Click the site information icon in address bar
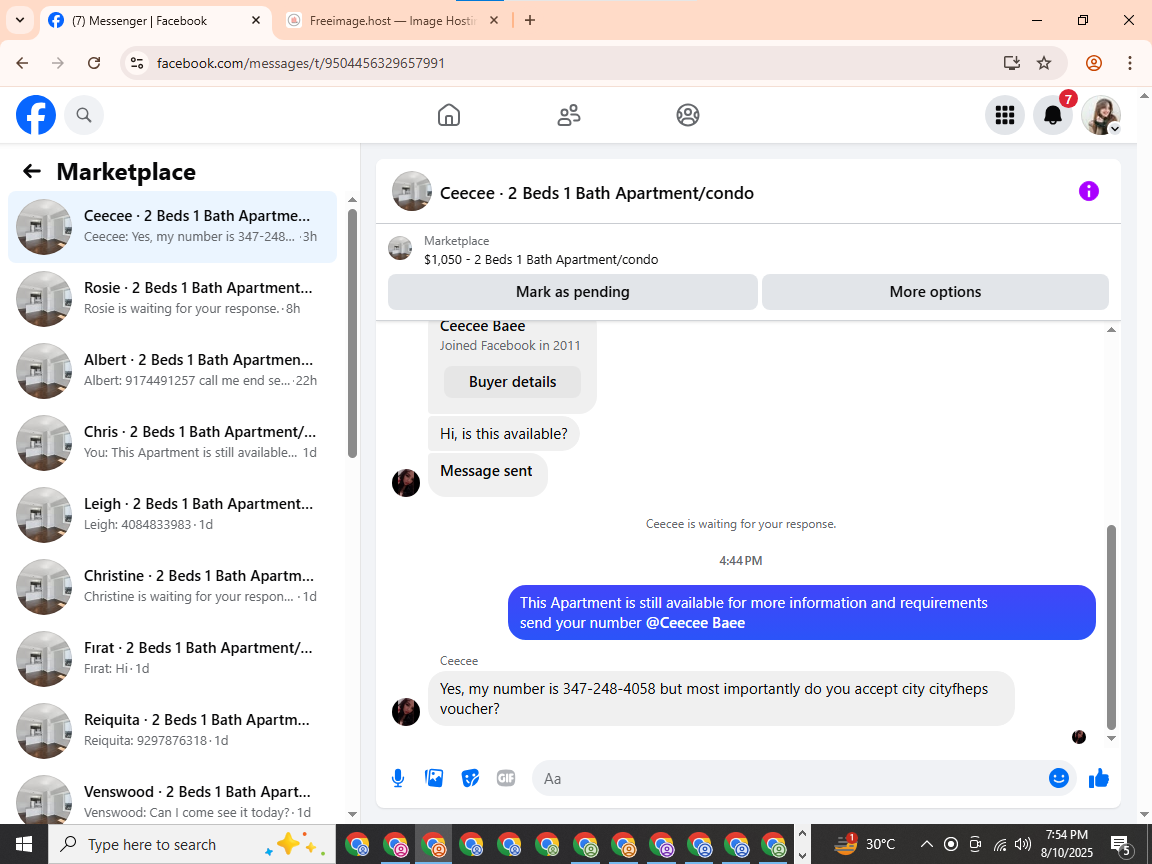The image size is (1152, 864). (x=137, y=63)
